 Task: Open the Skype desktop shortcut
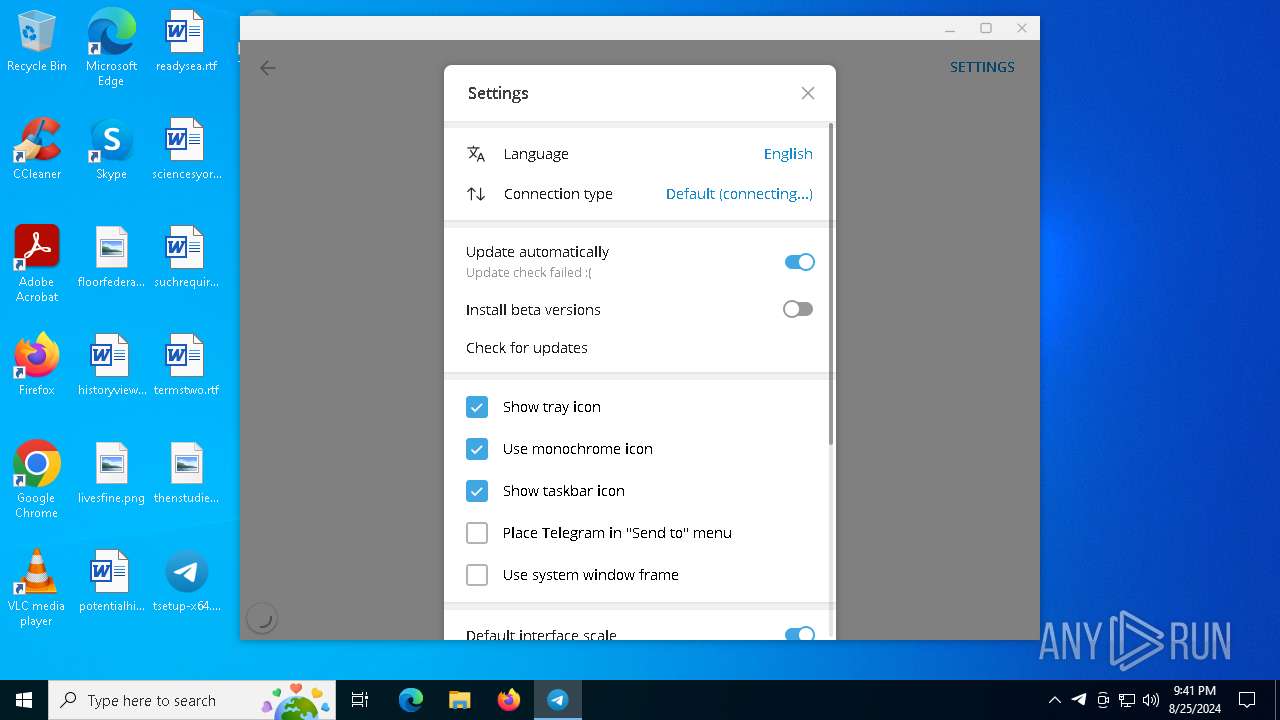pos(111,150)
